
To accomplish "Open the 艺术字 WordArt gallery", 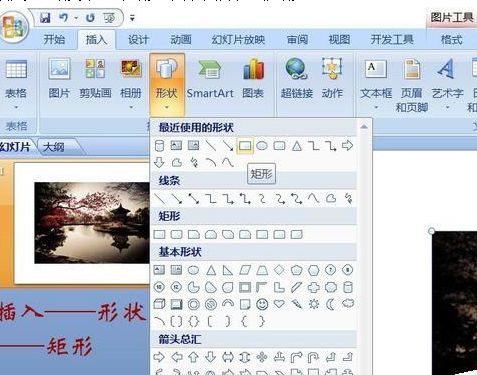I will pyautogui.click(x=447, y=84).
